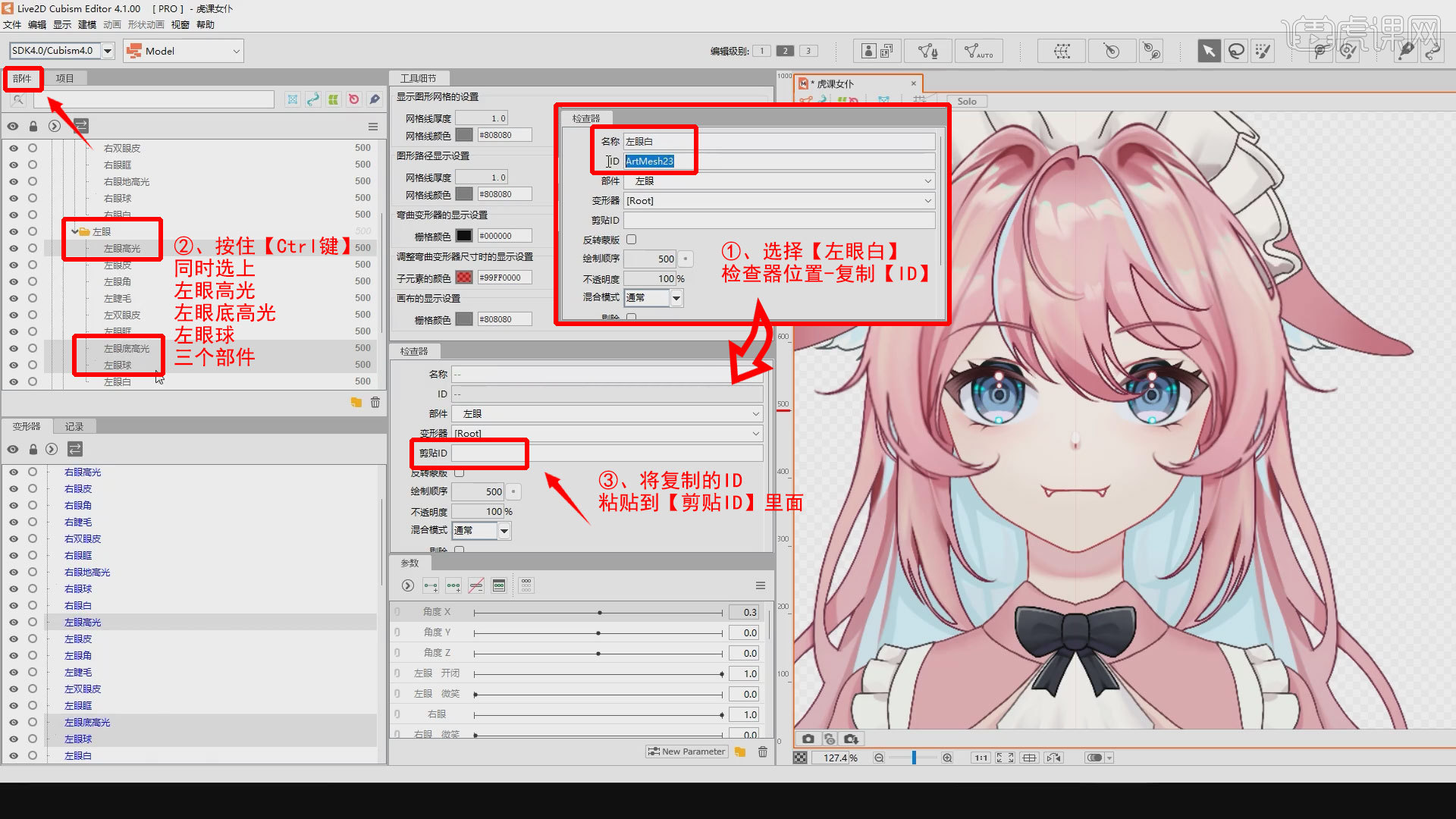Create new folder in parts panel
This screenshot has height=819, width=1456.
click(356, 403)
